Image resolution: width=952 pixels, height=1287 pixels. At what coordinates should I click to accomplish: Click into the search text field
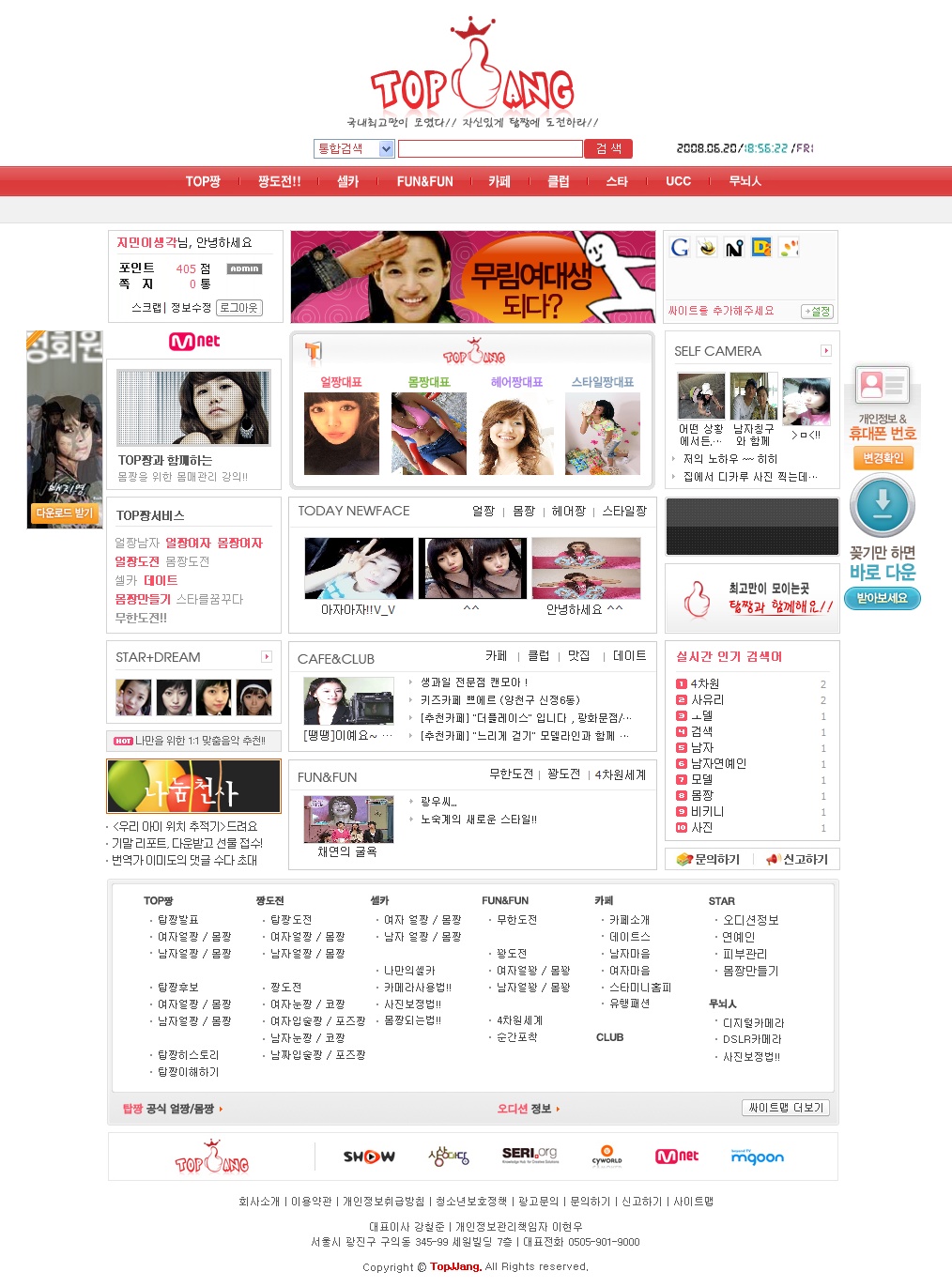(490, 148)
